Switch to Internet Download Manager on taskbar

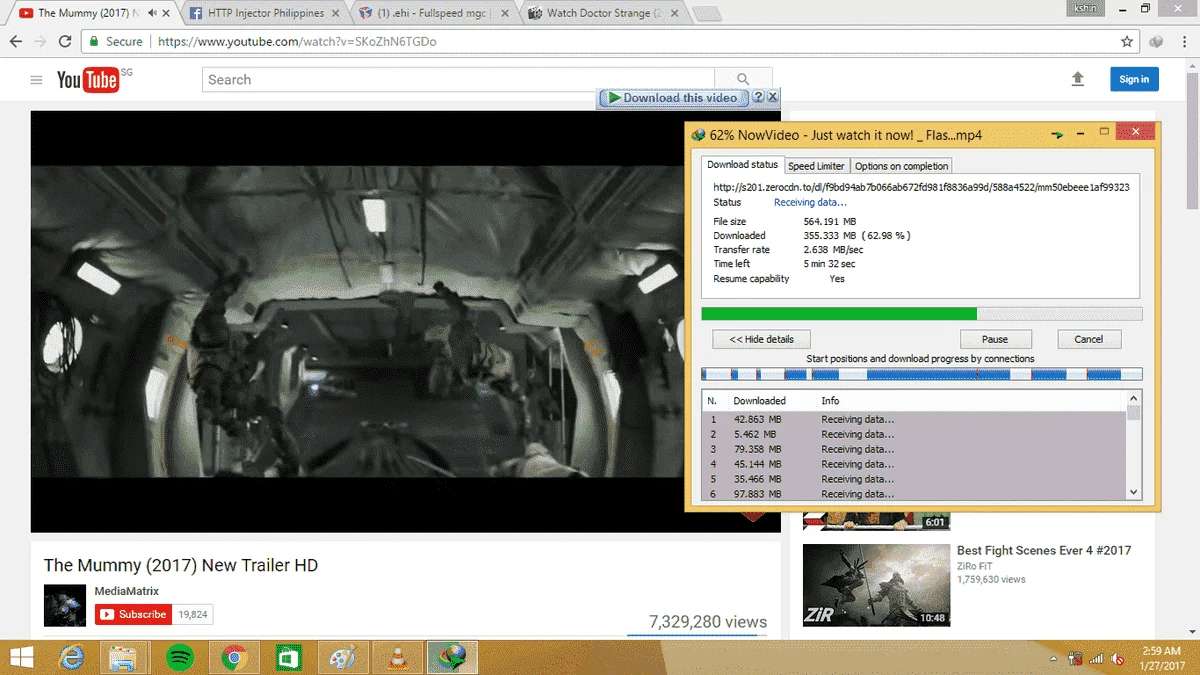click(x=452, y=657)
